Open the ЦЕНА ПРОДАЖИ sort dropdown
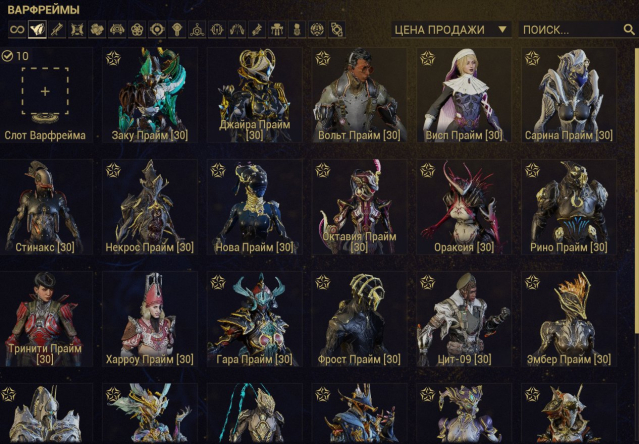639x444 pixels. point(451,30)
